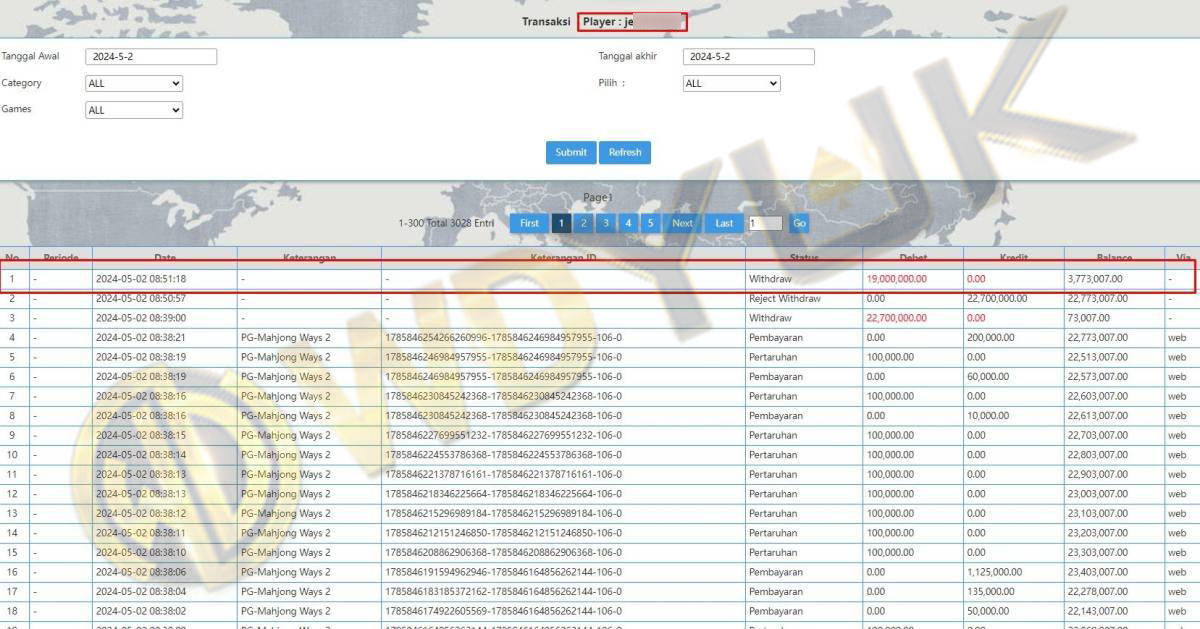The image size is (1200, 629).
Task: Click the Next page button
Action: pyautogui.click(x=682, y=223)
